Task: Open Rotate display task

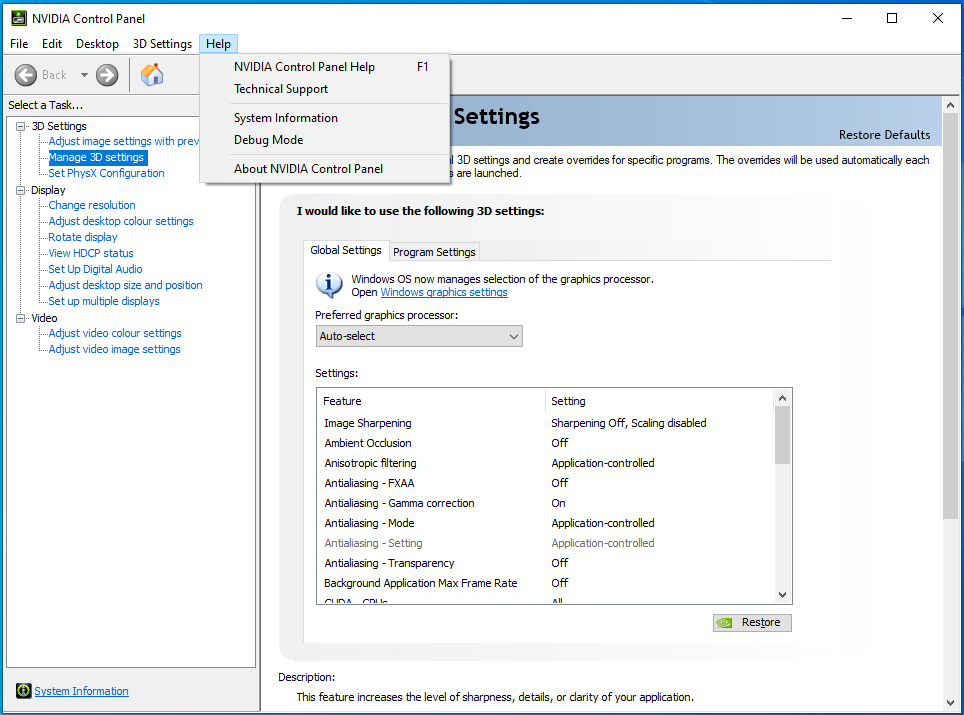Action: click(x=83, y=237)
